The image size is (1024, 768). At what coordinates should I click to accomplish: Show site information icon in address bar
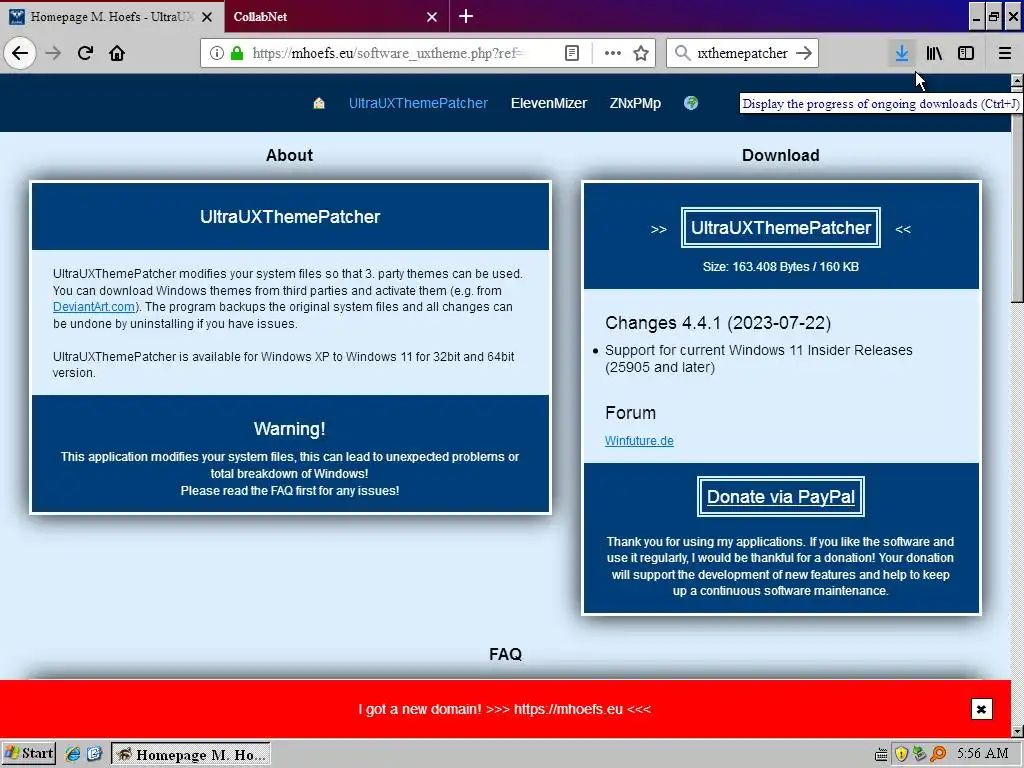point(217,53)
